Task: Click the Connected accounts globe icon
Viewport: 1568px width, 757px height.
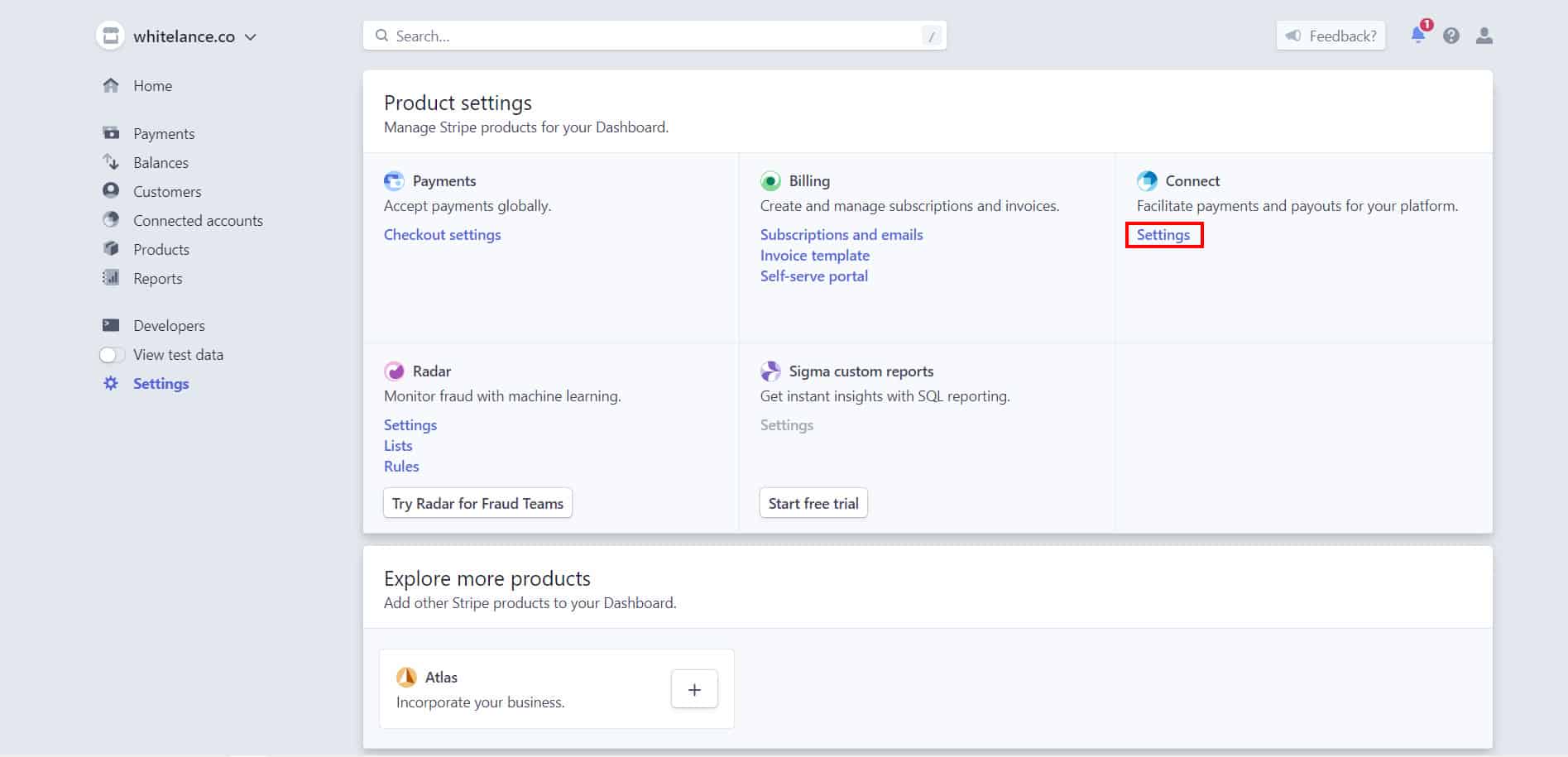Action: coord(111,220)
